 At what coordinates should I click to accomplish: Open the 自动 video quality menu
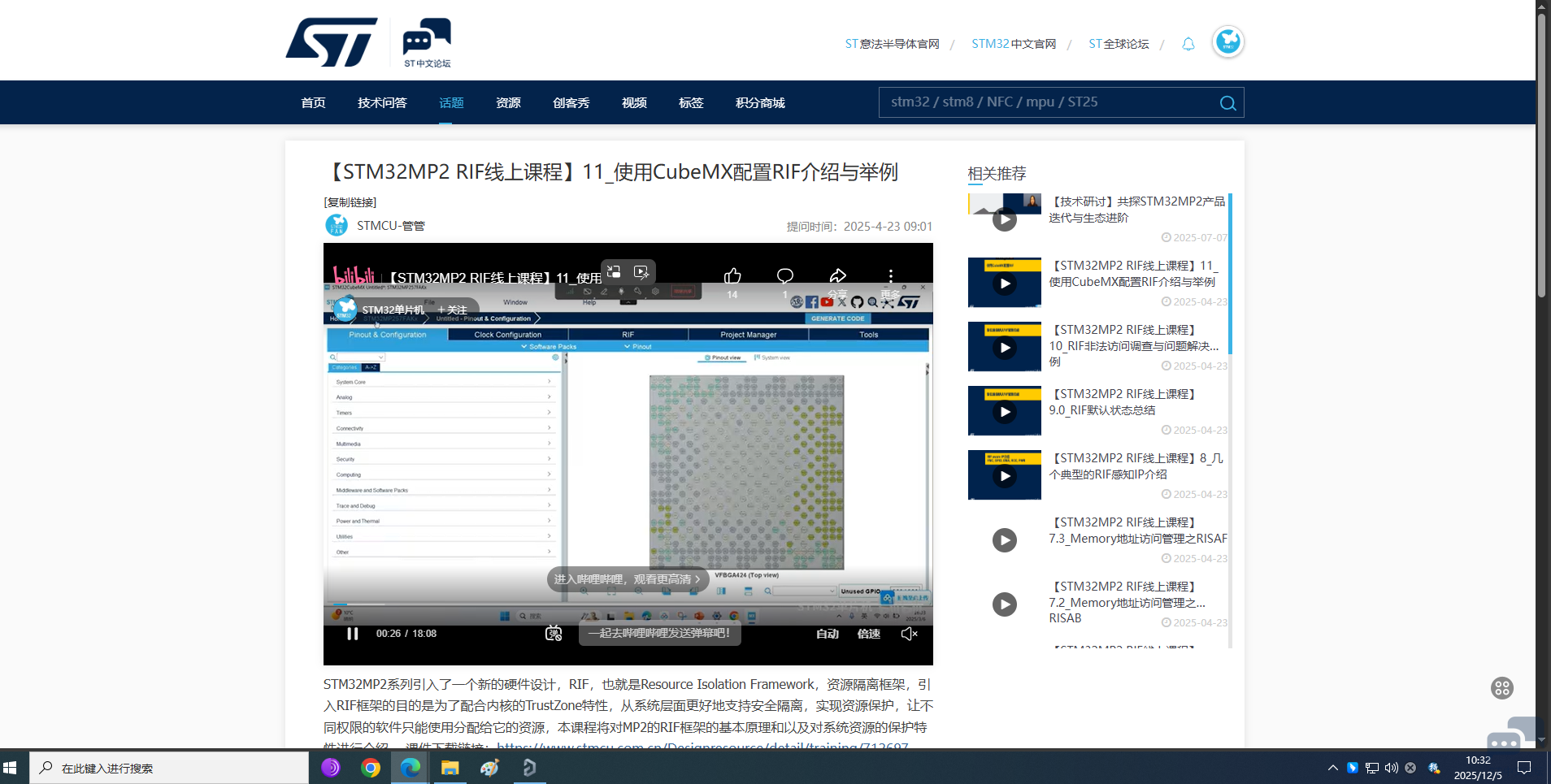pyautogui.click(x=827, y=634)
